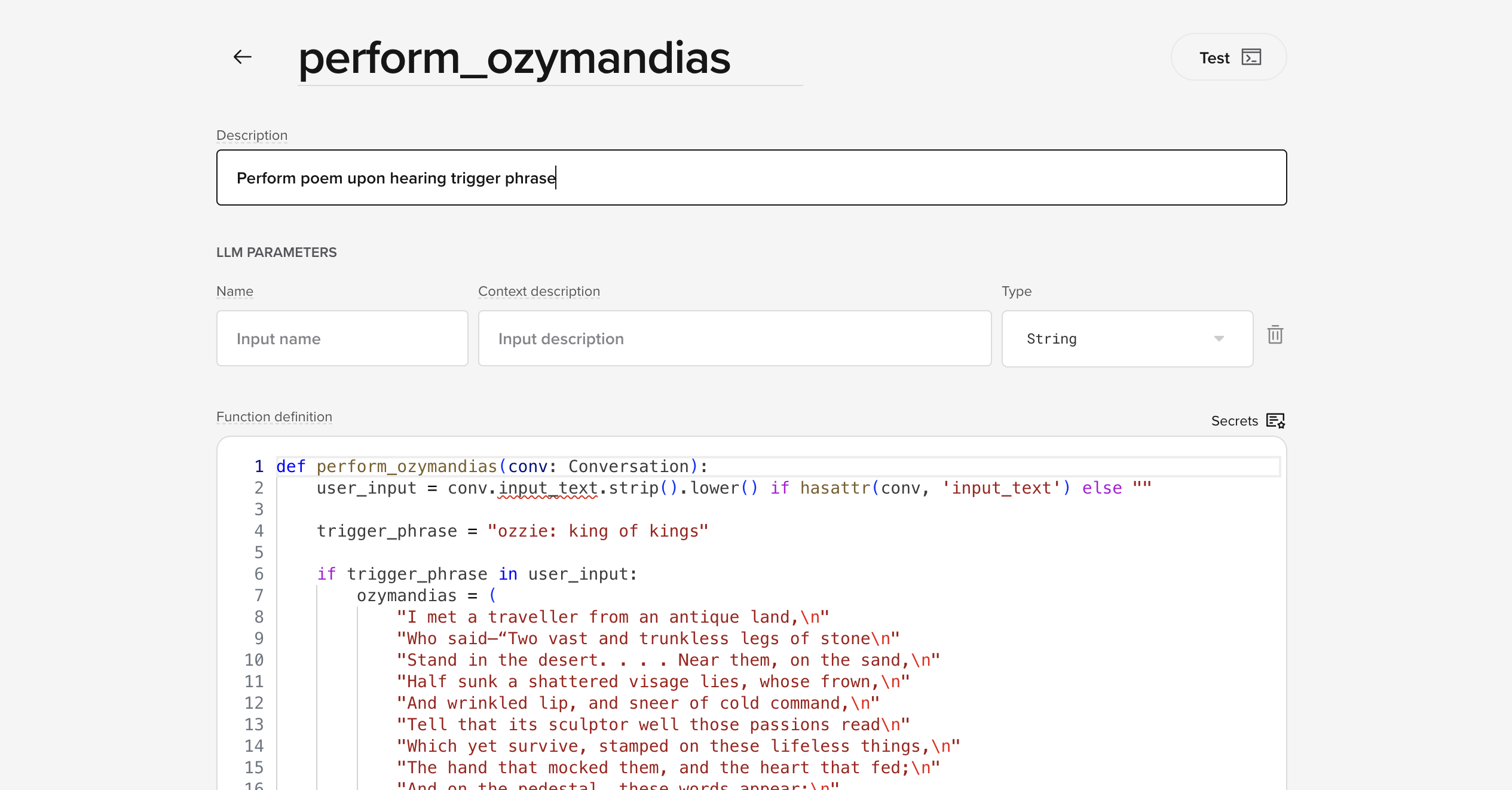Open the String type dropdown
The image size is (1512, 790).
pos(1127,339)
